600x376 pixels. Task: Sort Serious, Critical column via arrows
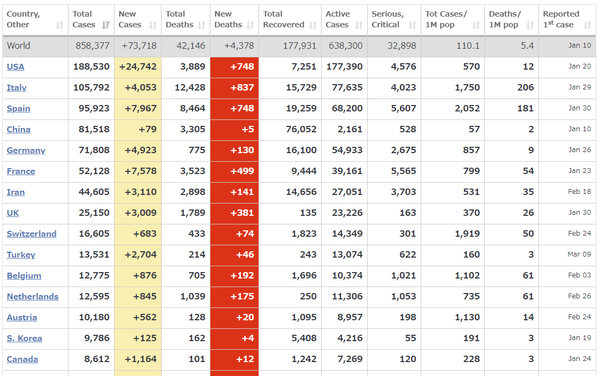[412, 25]
